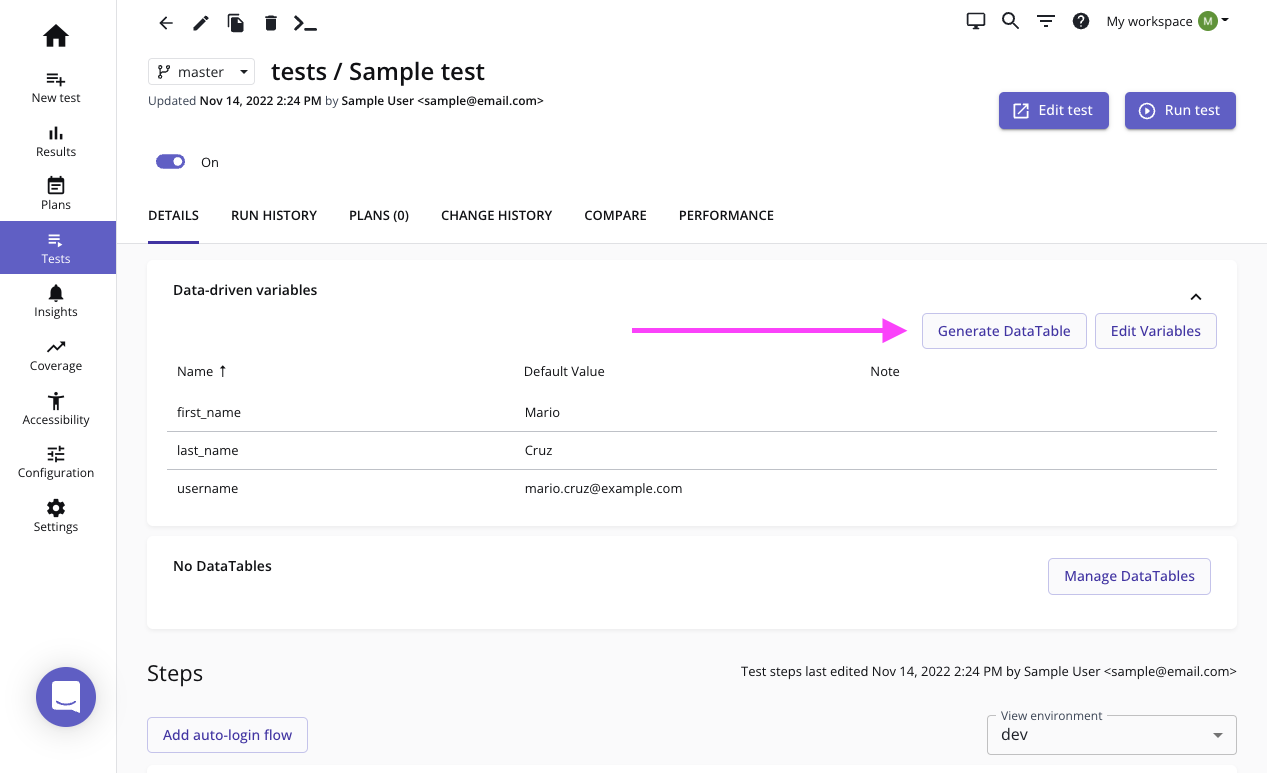Click the trash delete icon
Screen dimensions: 1267x773
(x=270, y=23)
